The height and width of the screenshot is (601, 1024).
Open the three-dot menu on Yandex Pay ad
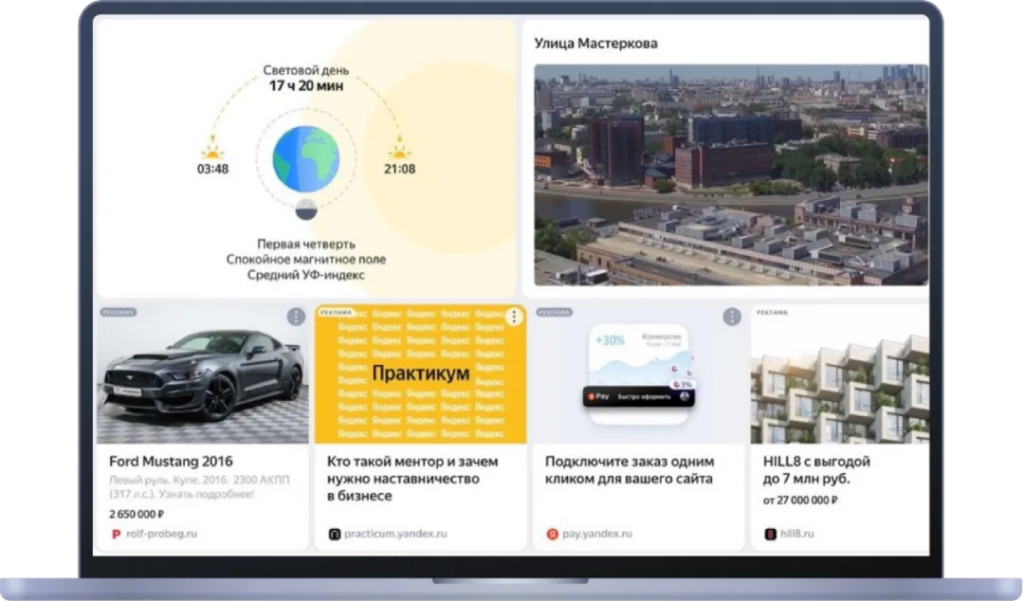click(732, 317)
